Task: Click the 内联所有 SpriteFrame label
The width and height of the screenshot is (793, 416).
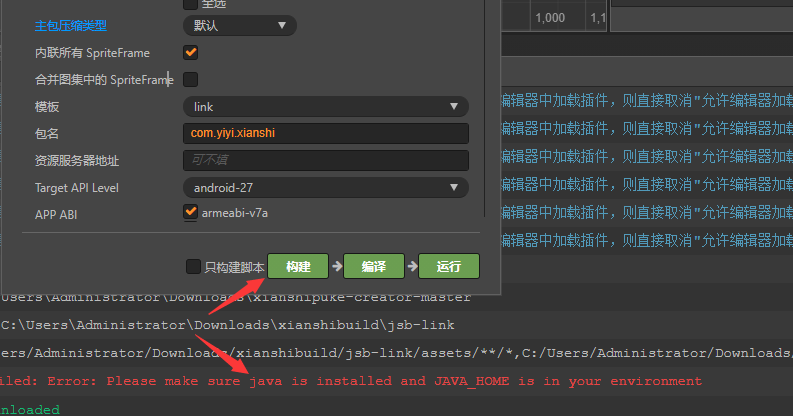Action: (92, 53)
